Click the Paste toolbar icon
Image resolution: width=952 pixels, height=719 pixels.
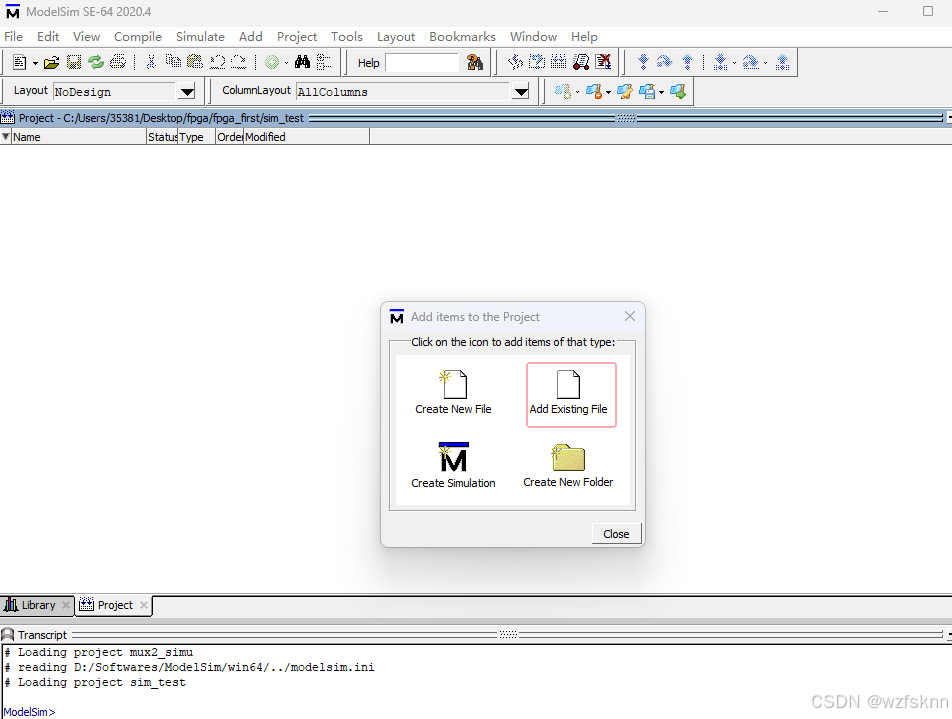[195, 62]
